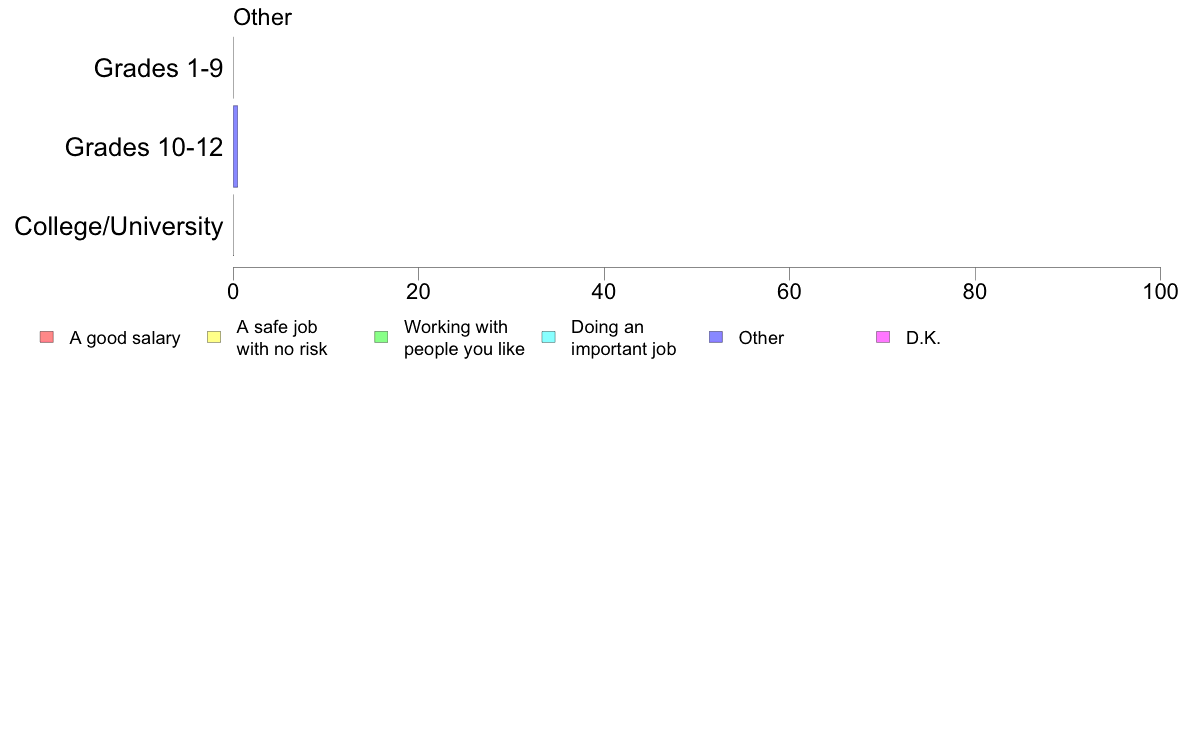Click the Grades 1-9 axis label
Screen dimensions: 1188x736
[158, 68]
